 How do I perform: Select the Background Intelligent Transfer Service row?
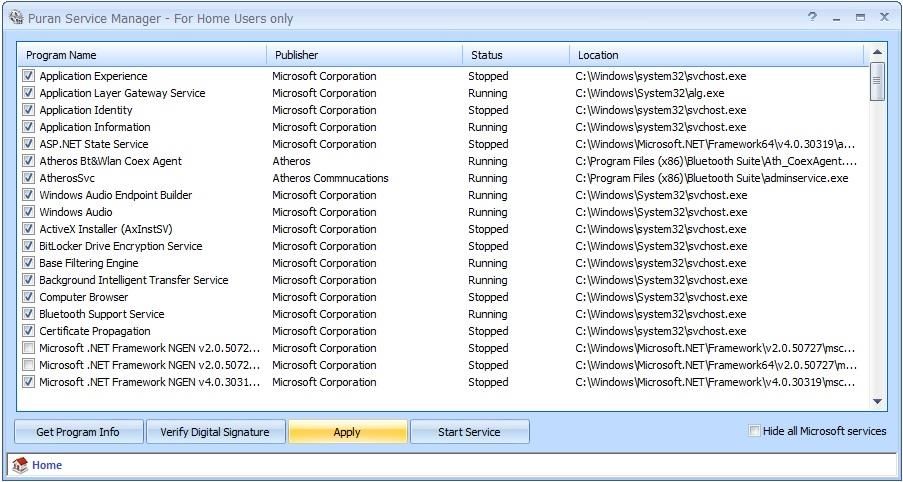(443, 280)
